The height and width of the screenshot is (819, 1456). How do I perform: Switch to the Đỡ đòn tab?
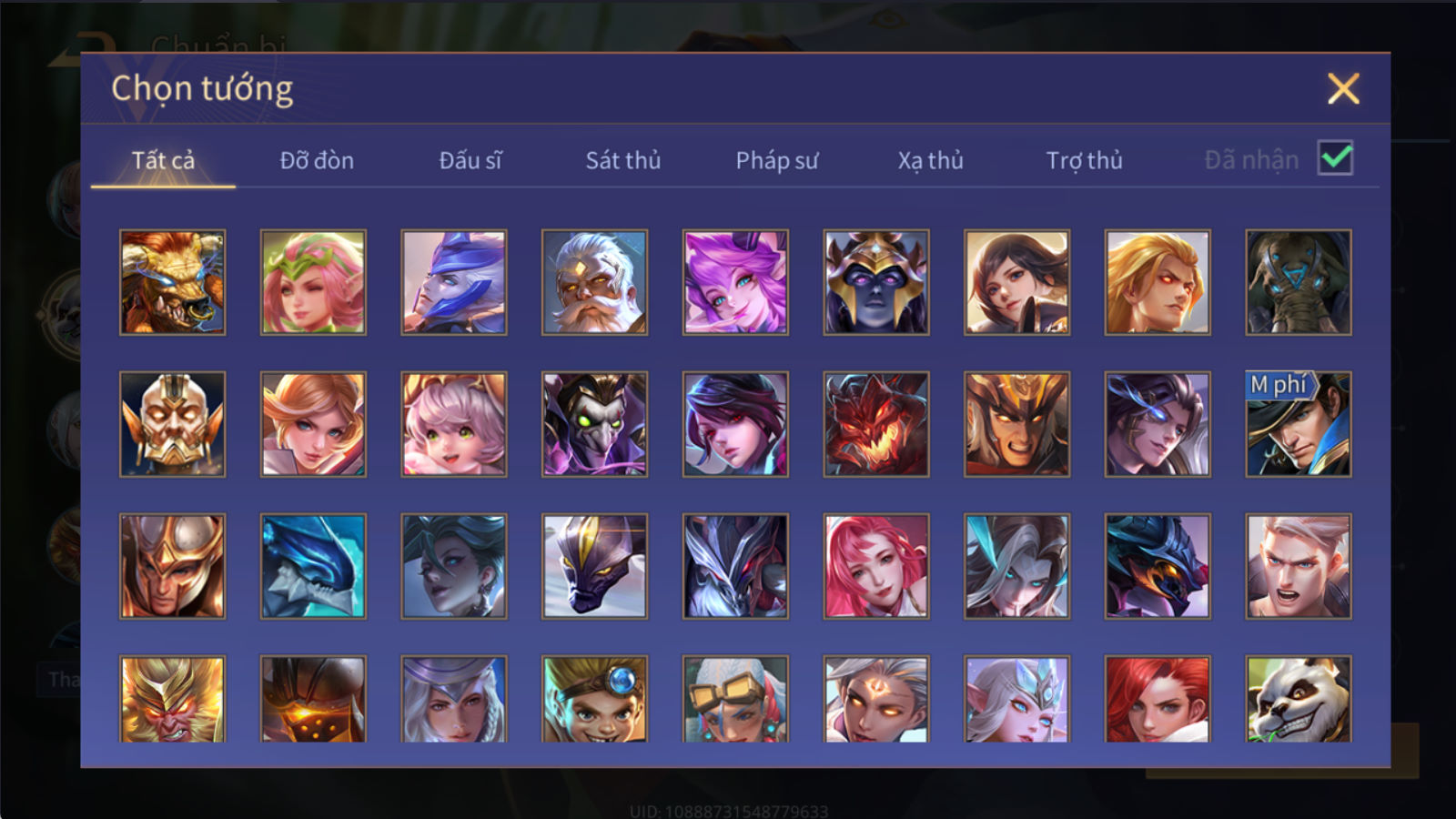coord(317,160)
